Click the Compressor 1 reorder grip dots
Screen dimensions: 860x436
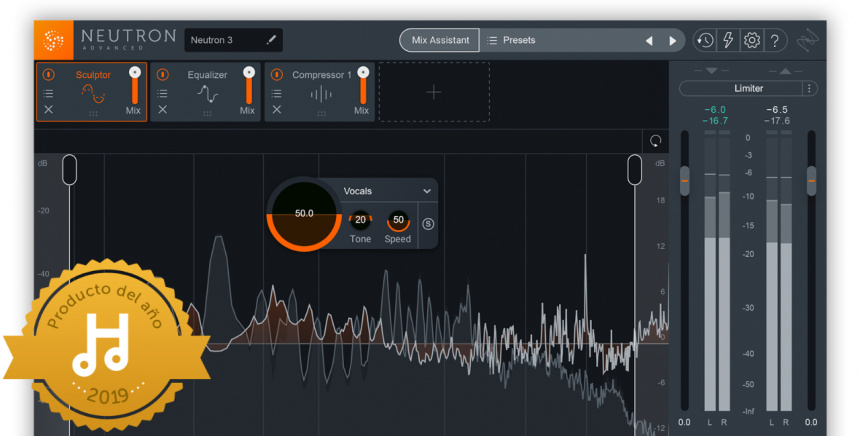coord(321,114)
